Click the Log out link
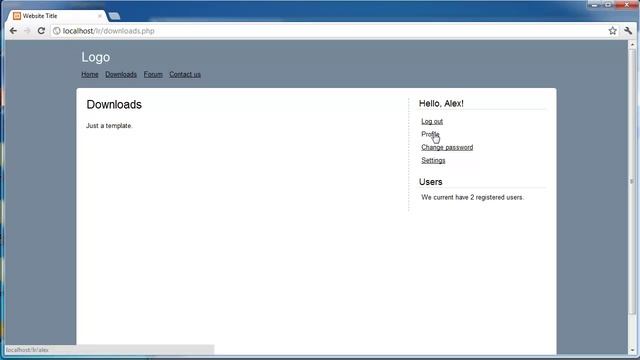The height and width of the screenshot is (360, 640). 432,121
